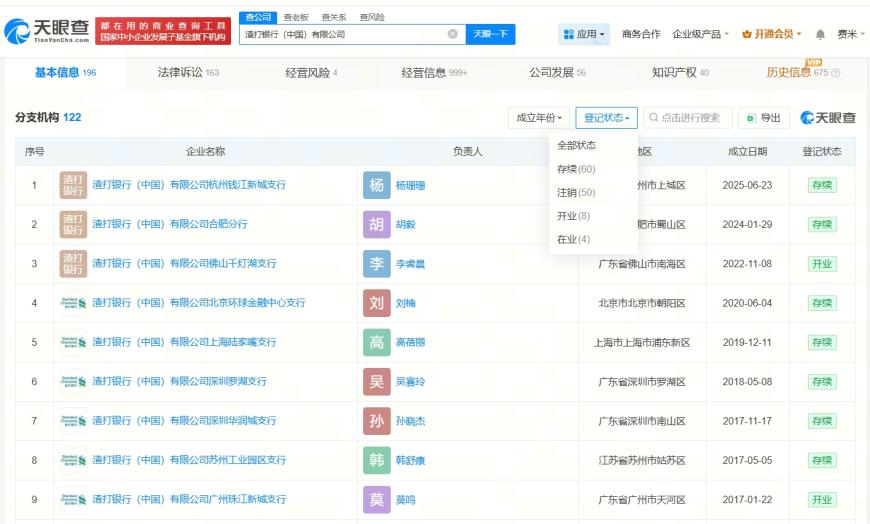Open the 上海陆家嘴支行 company link
The height and width of the screenshot is (524, 870).
184,342
